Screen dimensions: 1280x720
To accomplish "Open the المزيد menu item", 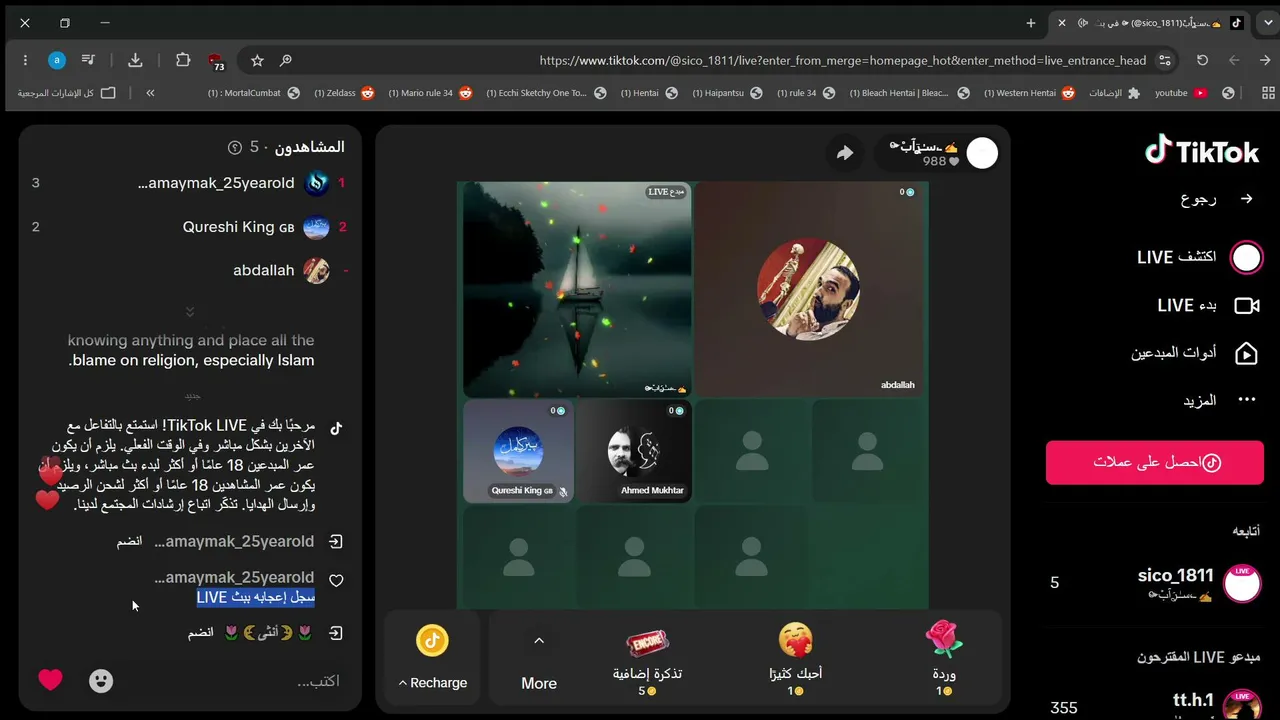I will 1218,400.
